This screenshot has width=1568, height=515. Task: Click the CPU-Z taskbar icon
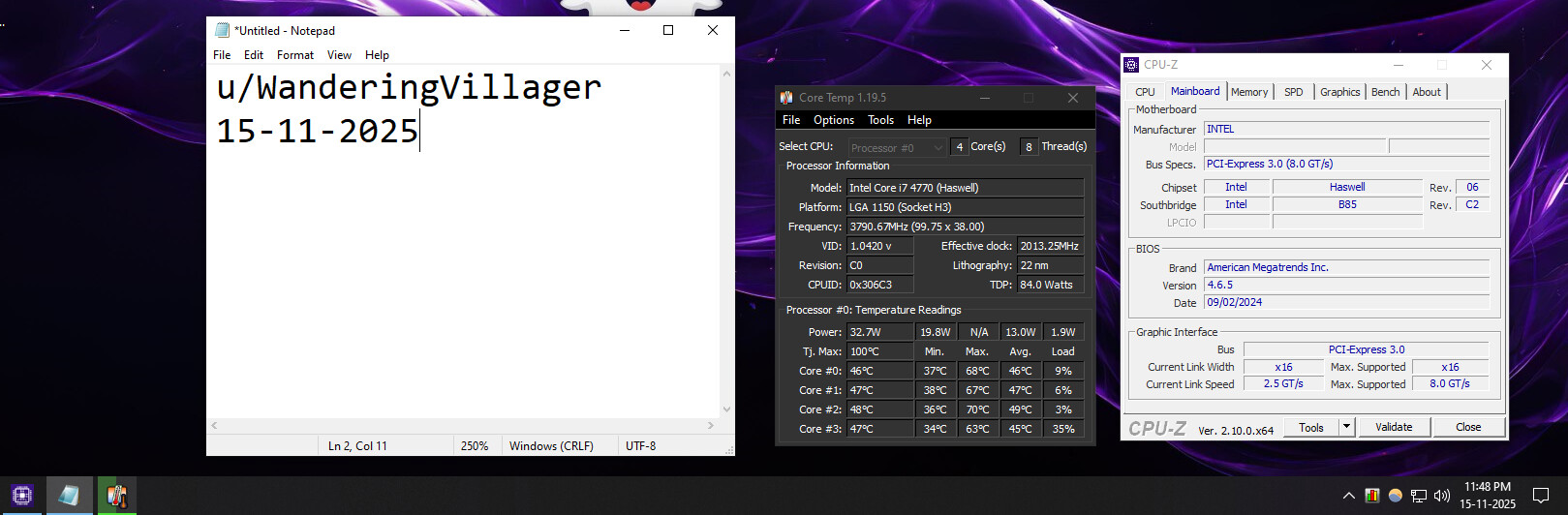click(x=22, y=496)
